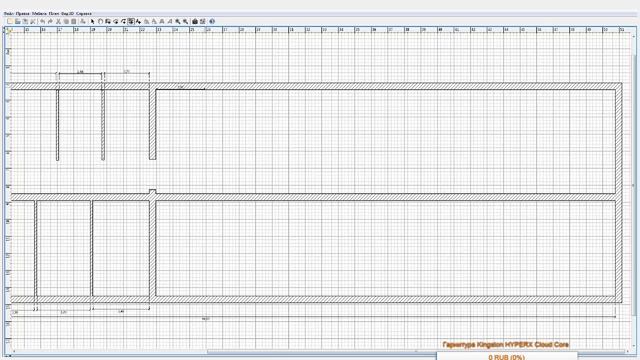Click the Cut scissors icon
The image size is (640, 360).
[58, 21]
